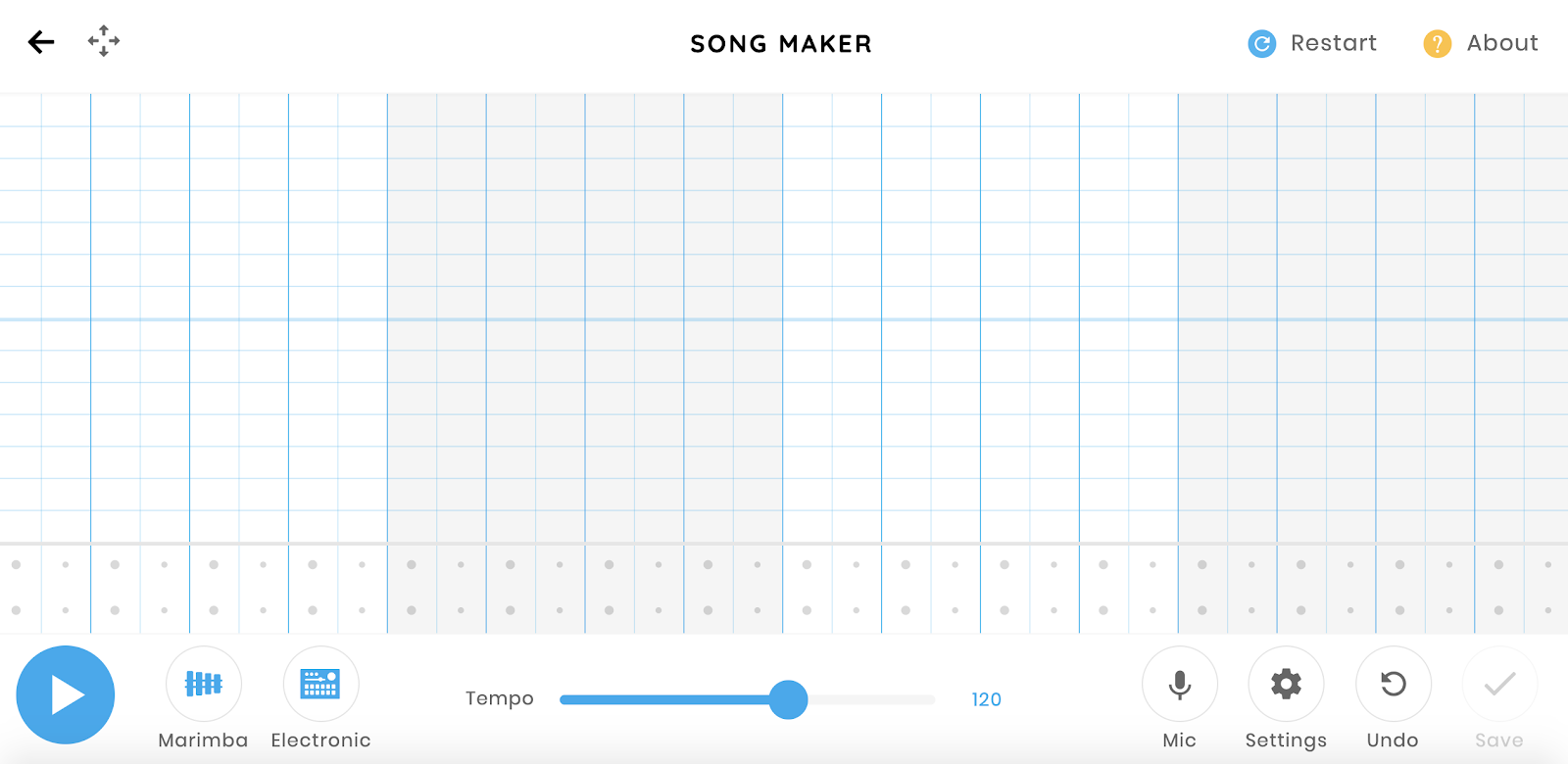Click the About question mark icon
The height and width of the screenshot is (764, 1568).
coord(1435,43)
